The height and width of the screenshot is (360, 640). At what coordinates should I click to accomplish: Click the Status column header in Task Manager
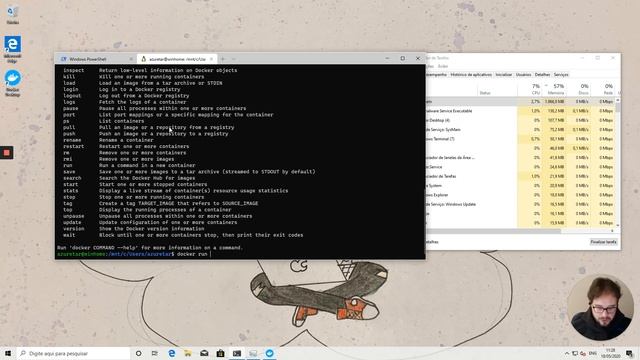tap(485, 93)
